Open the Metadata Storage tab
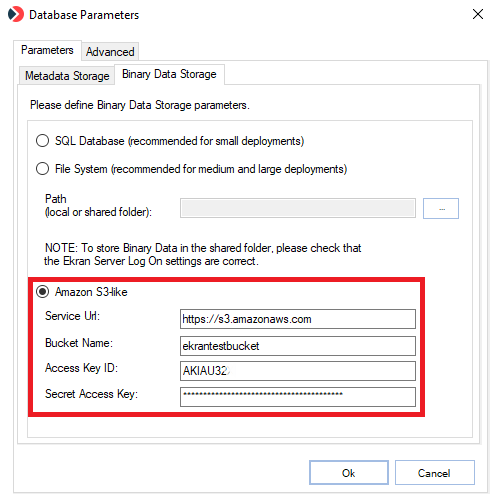Viewport: 493px width, 496px height. coord(67,76)
